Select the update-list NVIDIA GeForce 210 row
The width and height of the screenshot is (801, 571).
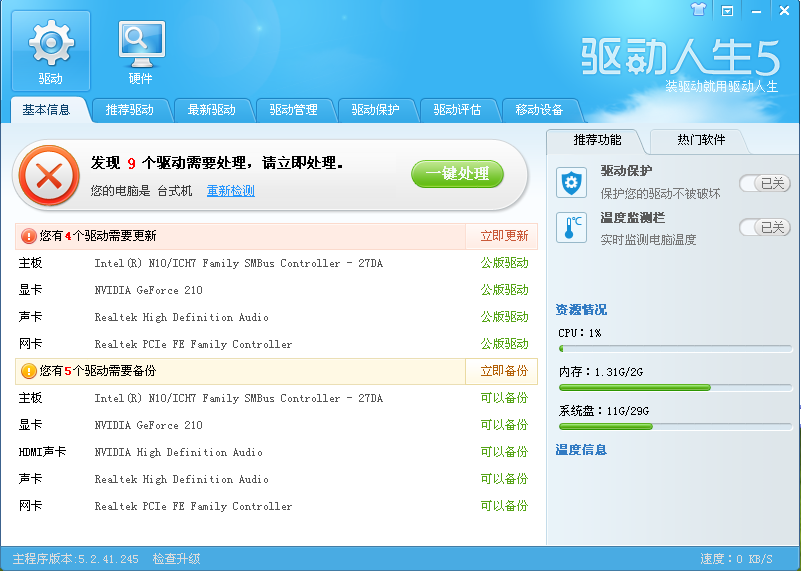(x=276, y=290)
